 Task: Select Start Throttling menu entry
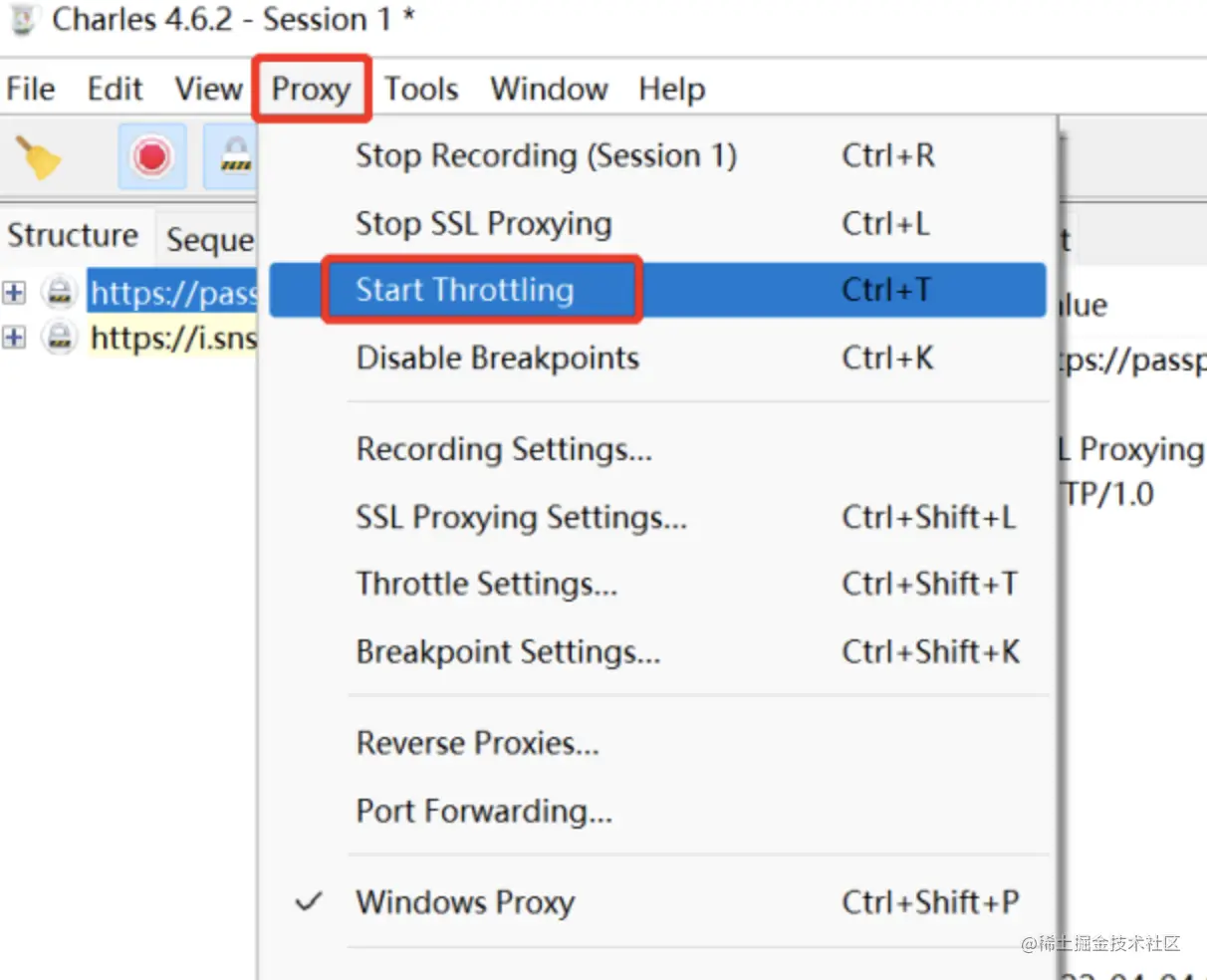657,291
